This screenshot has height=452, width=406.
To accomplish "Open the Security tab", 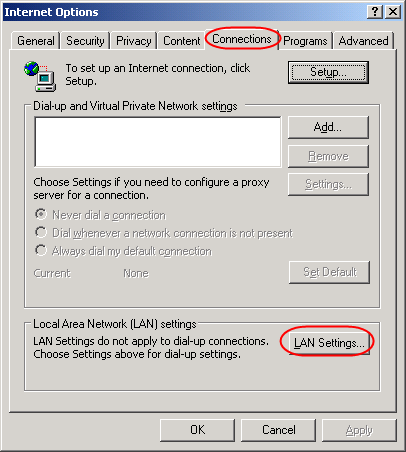I will click(x=85, y=41).
